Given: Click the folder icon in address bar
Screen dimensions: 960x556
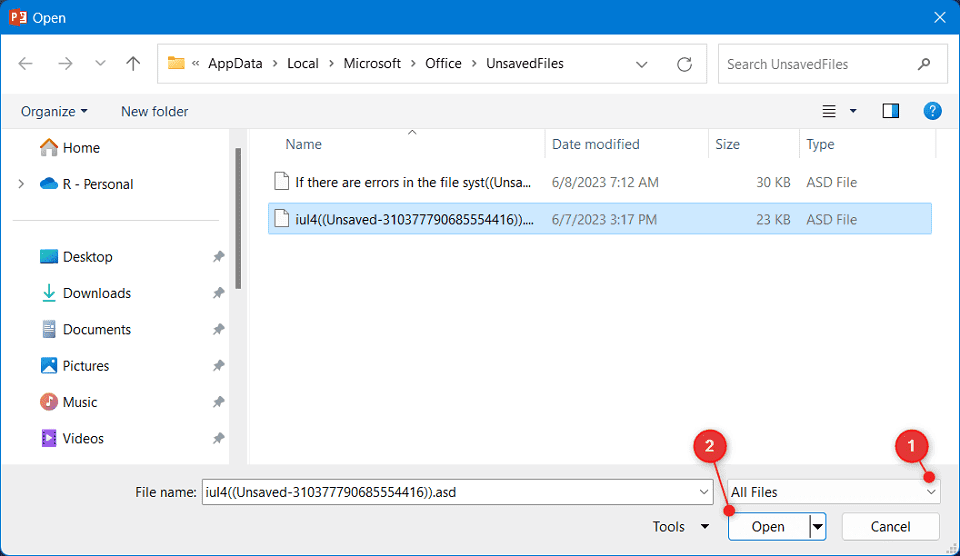Looking at the screenshot, I should [x=176, y=63].
